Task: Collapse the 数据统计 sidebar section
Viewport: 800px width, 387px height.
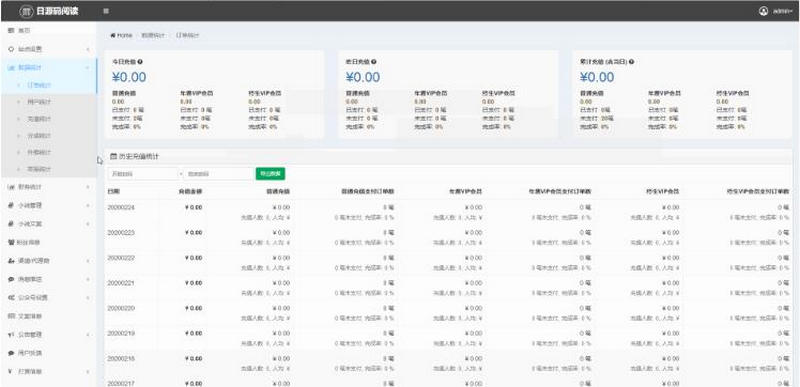Action: click(x=48, y=67)
